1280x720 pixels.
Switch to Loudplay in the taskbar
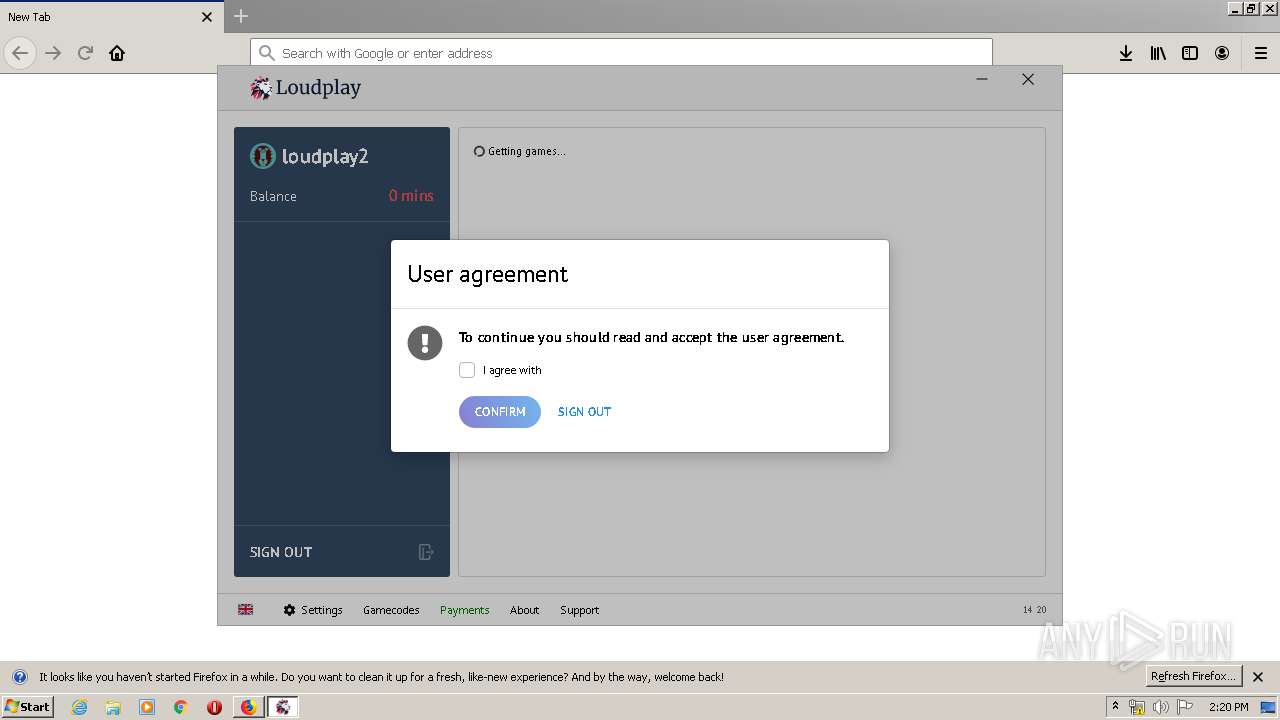tap(283, 707)
